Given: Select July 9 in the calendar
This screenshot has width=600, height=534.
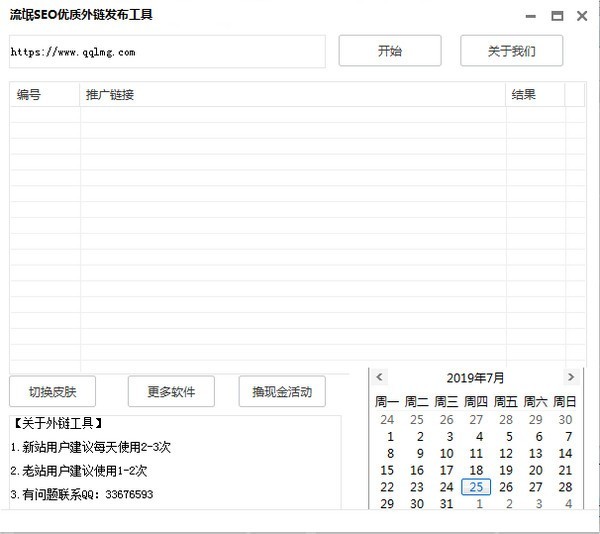Looking at the screenshot, I should (x=420, y=453).
